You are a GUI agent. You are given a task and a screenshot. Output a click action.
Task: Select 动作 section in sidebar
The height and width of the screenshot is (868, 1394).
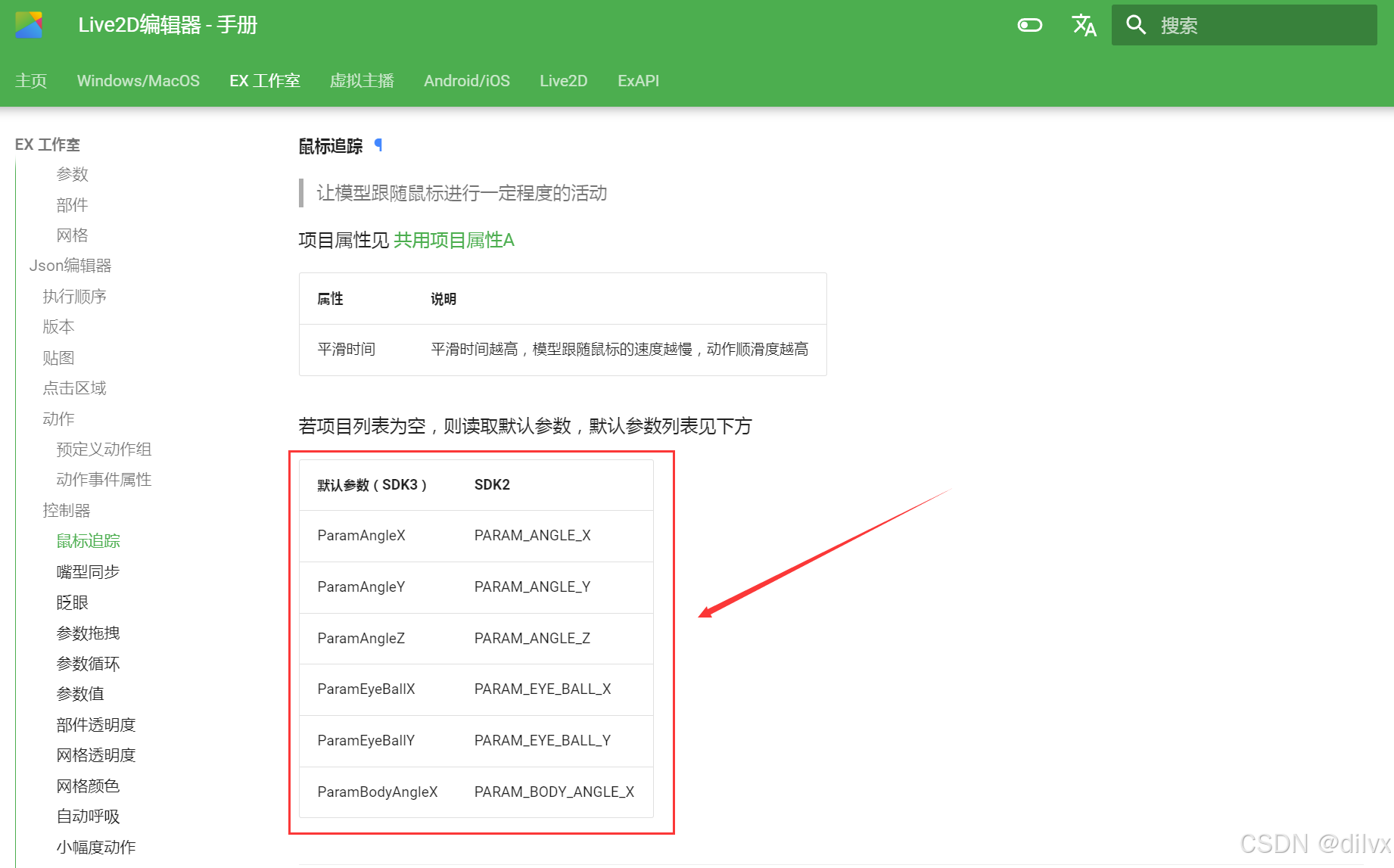click(x=59, y=418)
